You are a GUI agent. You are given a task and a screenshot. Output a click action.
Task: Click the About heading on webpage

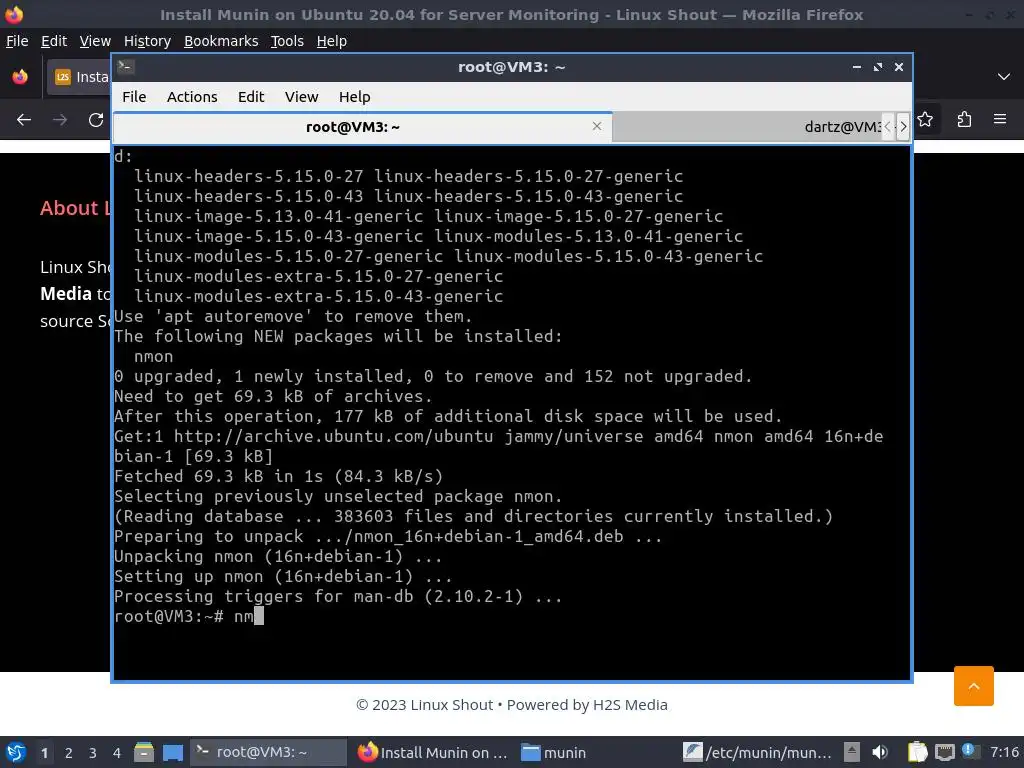(x=74, y=208)
